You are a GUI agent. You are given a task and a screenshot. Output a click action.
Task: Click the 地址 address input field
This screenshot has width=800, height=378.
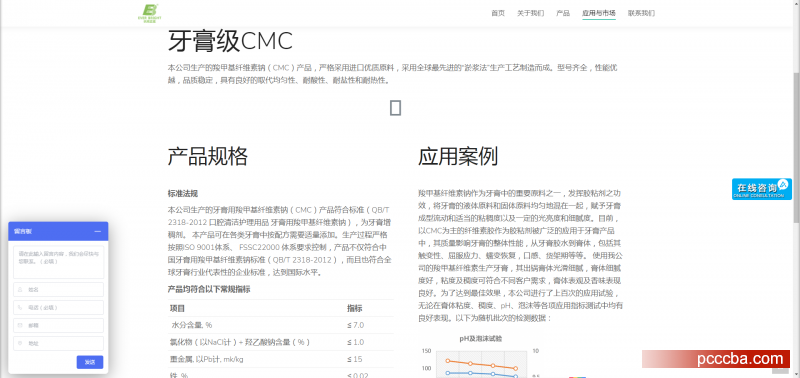(58, 343)
